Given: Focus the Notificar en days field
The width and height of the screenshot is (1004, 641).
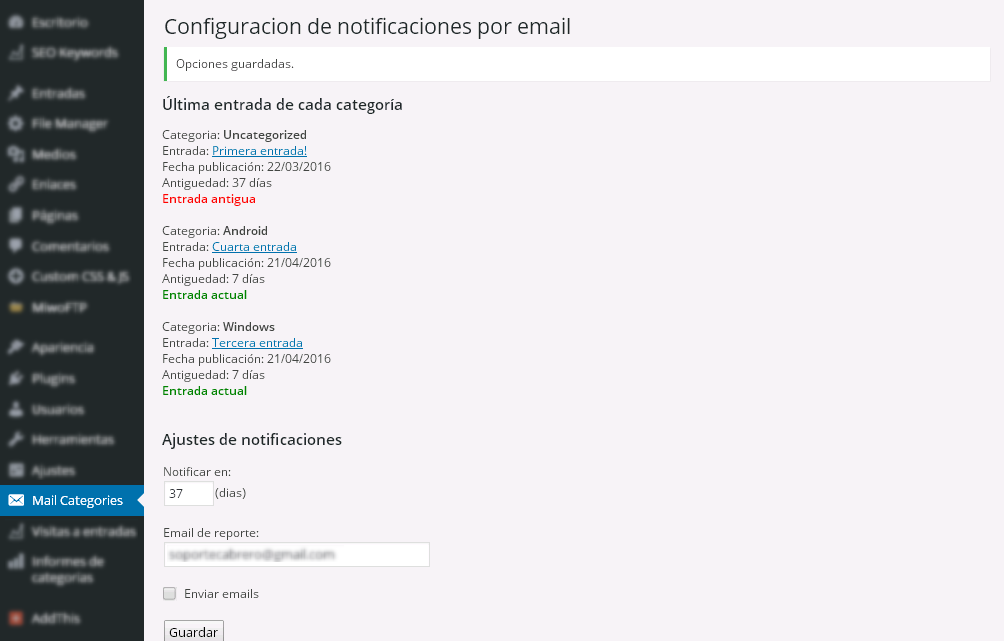Looking at the screenshot, I should (x=189, y=493).
